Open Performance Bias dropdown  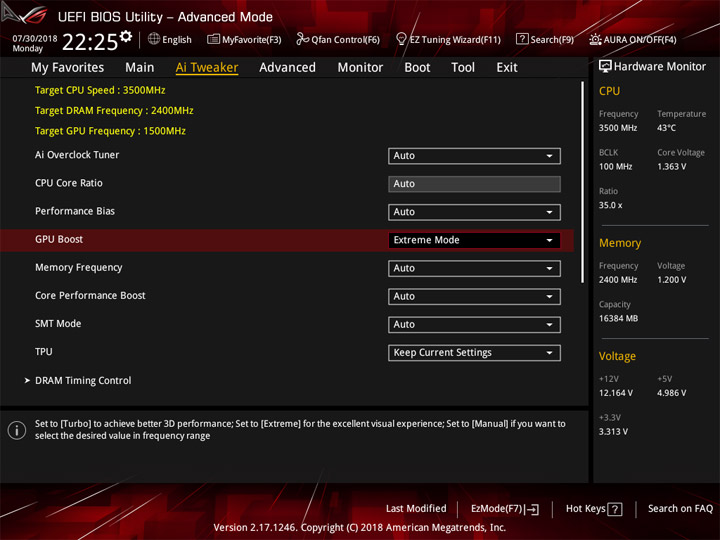point(474,212)
